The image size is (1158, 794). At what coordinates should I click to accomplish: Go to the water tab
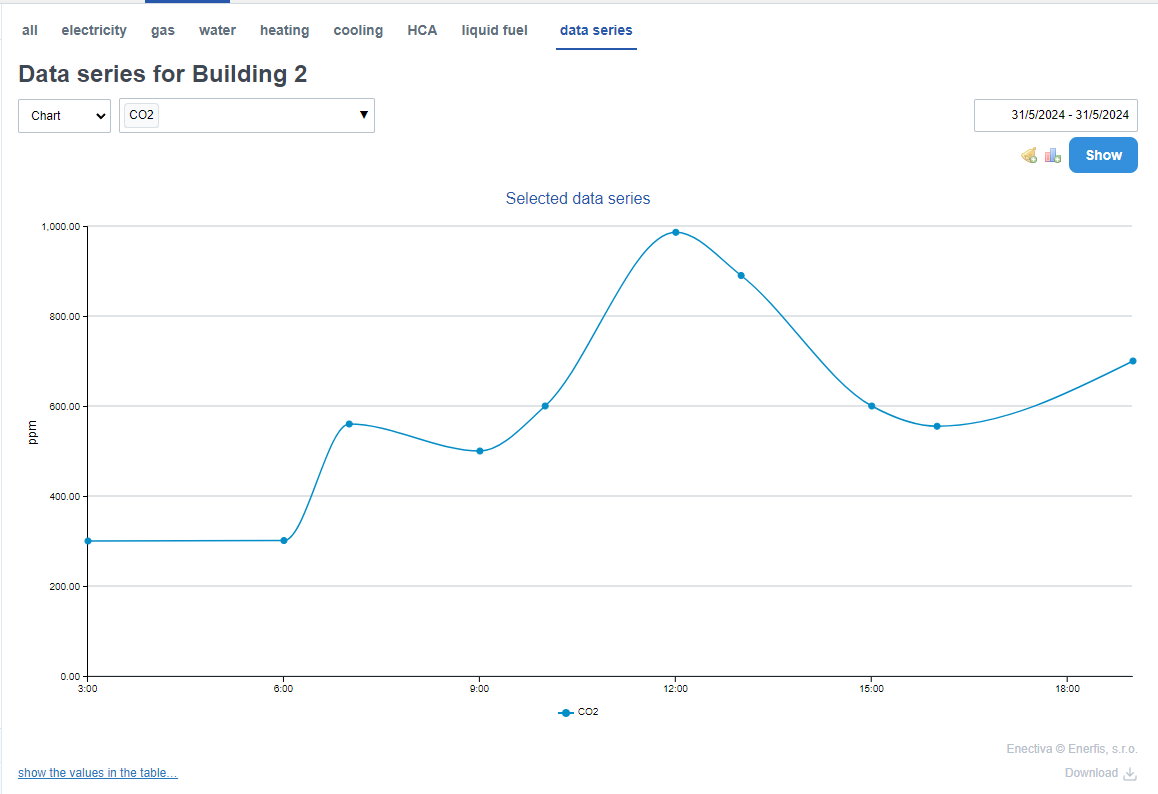pos(217,30)
